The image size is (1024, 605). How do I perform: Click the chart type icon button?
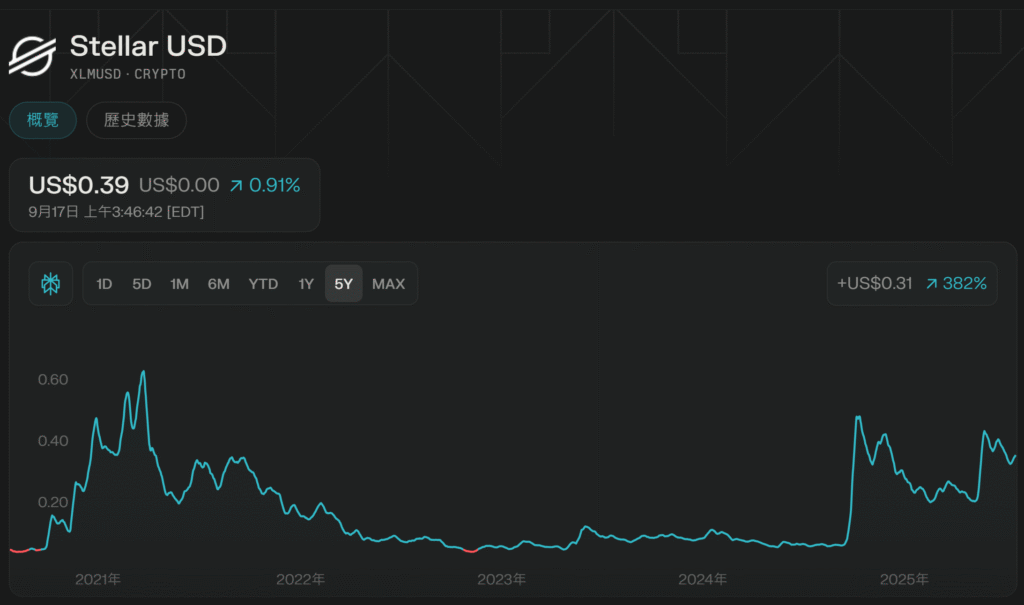pos(50,284)
